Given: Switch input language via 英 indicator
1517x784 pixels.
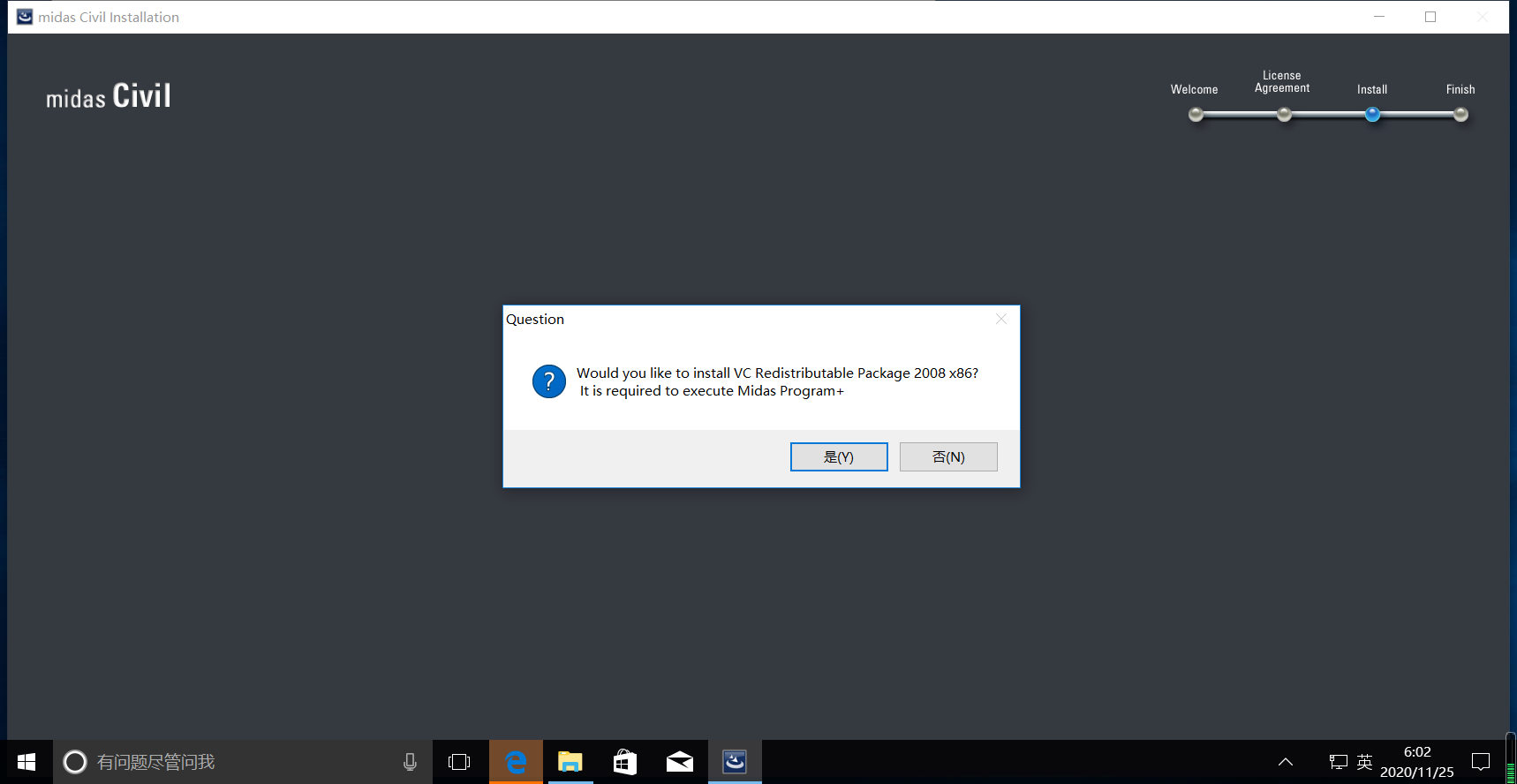Looking at the screenshot, I should point(1364,762).
